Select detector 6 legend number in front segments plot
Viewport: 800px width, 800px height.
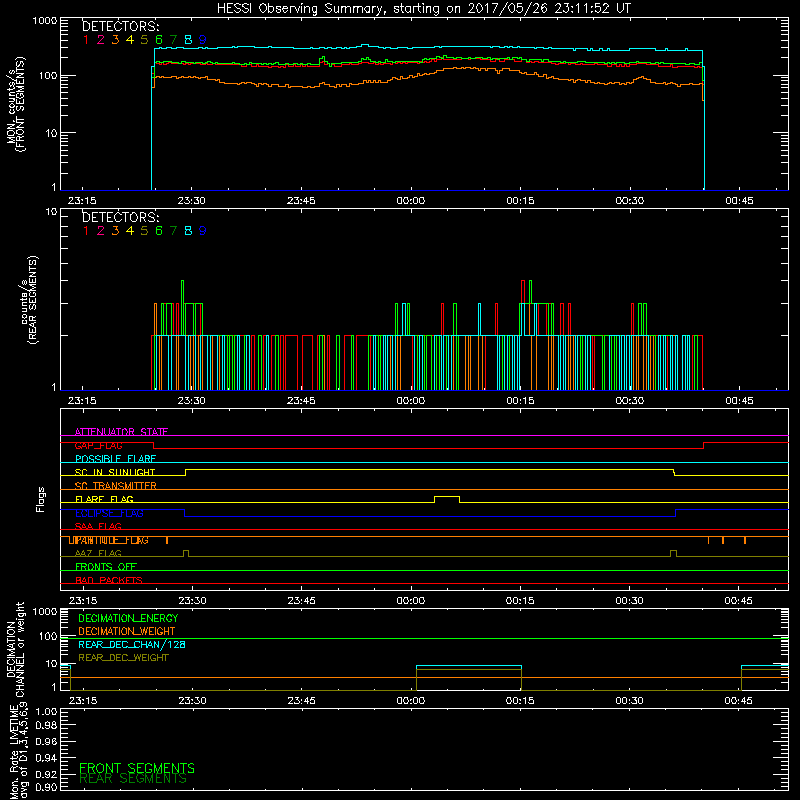click(159, 40)
